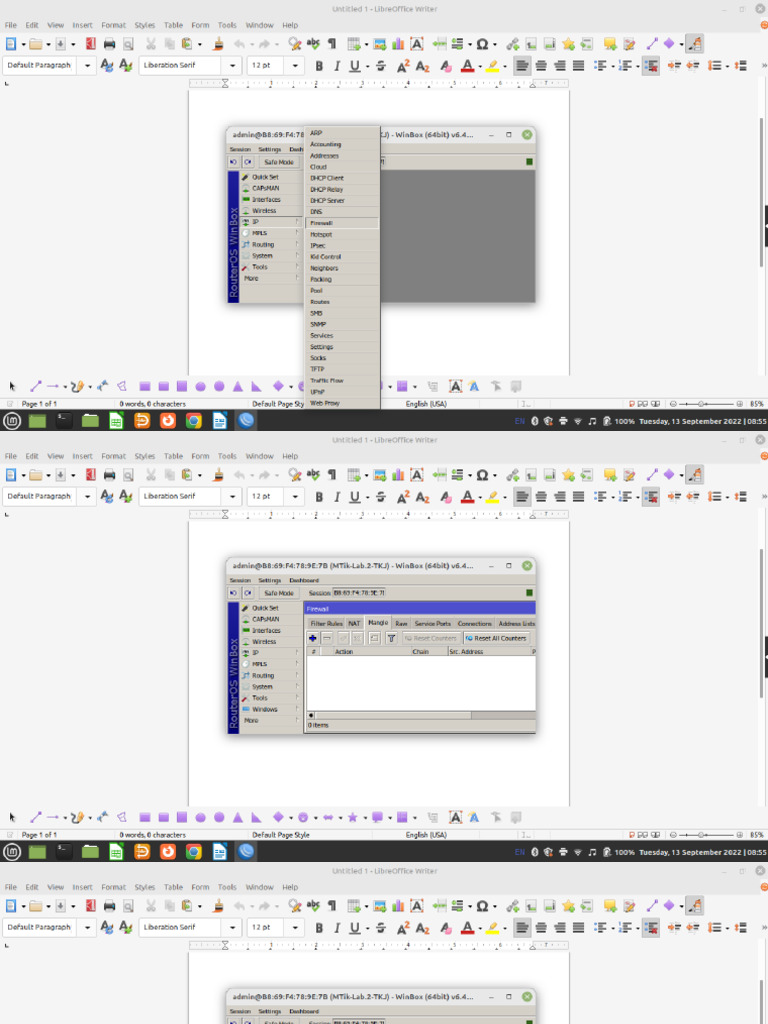Click the Src. Address column header
768x1024 pixels.
(488, 652)
